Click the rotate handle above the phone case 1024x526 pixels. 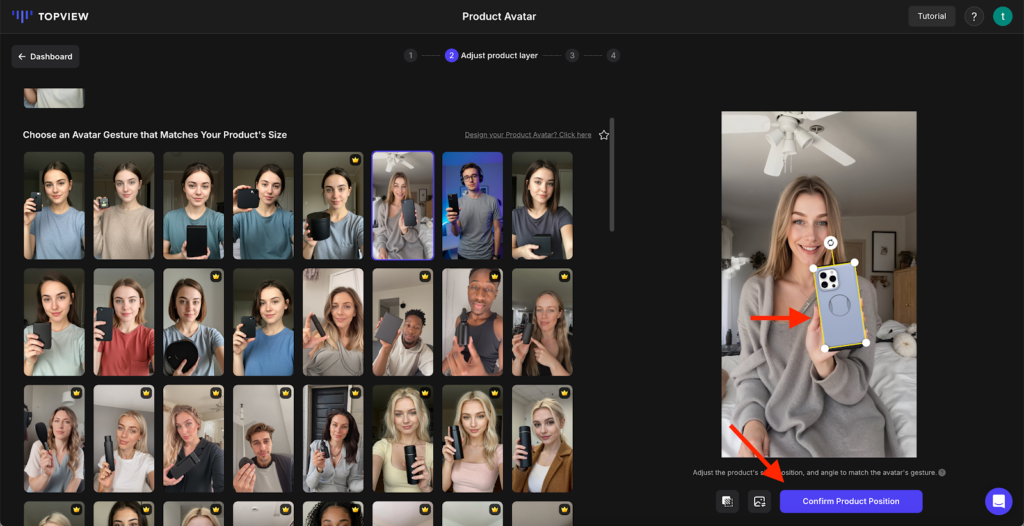(x=830, y=243)
